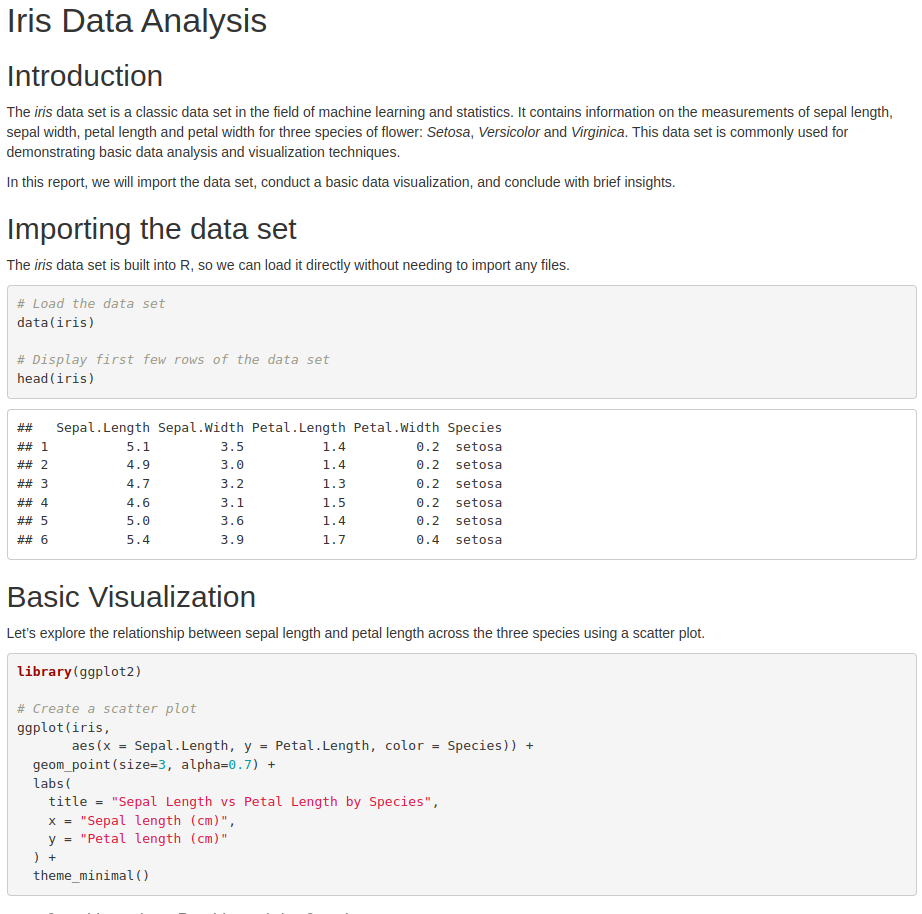Click the italic word Virginica
This screenshot has height=914, width=922.
[597, 132]
